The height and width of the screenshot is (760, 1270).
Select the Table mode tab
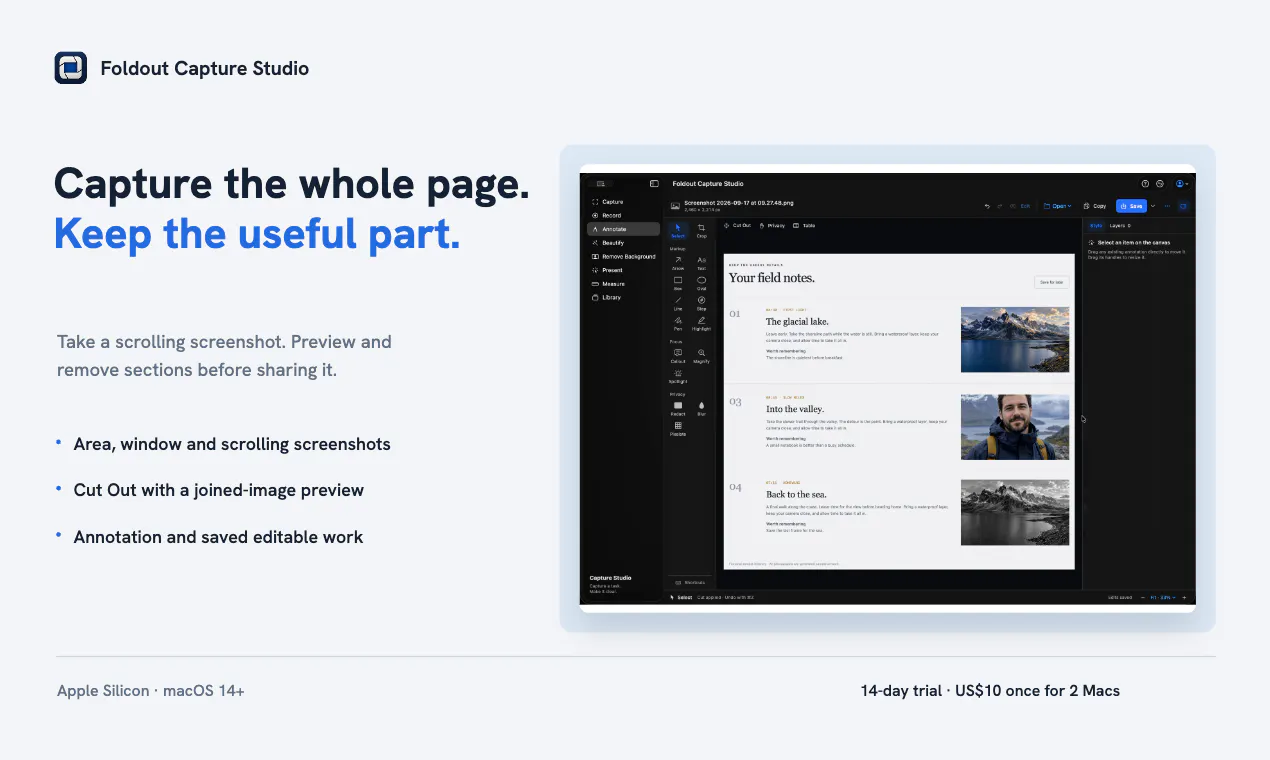pyautogui.click(x=804, y=226)
